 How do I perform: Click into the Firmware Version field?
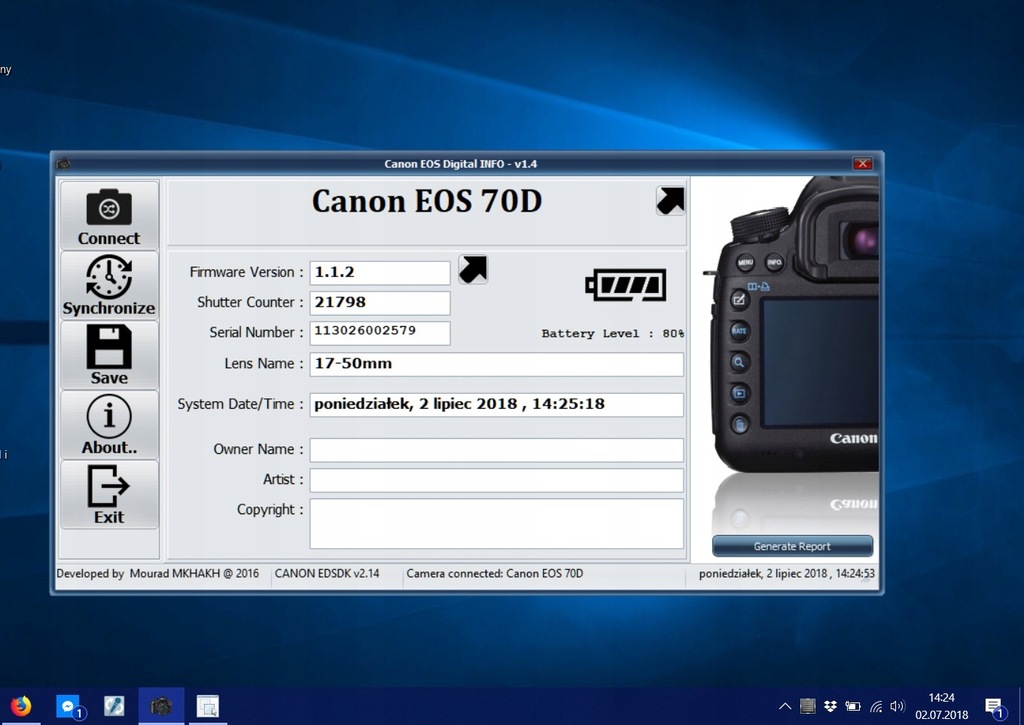(x=379, y=272)
